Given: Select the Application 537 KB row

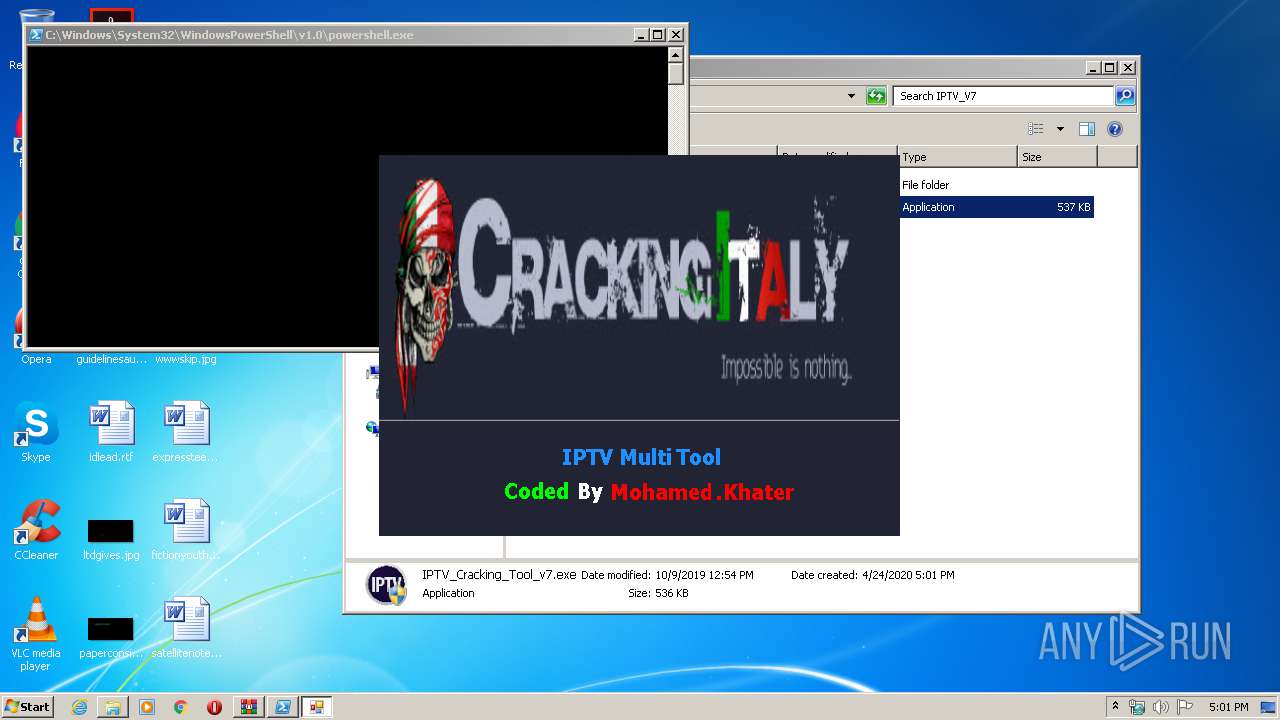Looking at the screenshot, I should coord(996,207).
